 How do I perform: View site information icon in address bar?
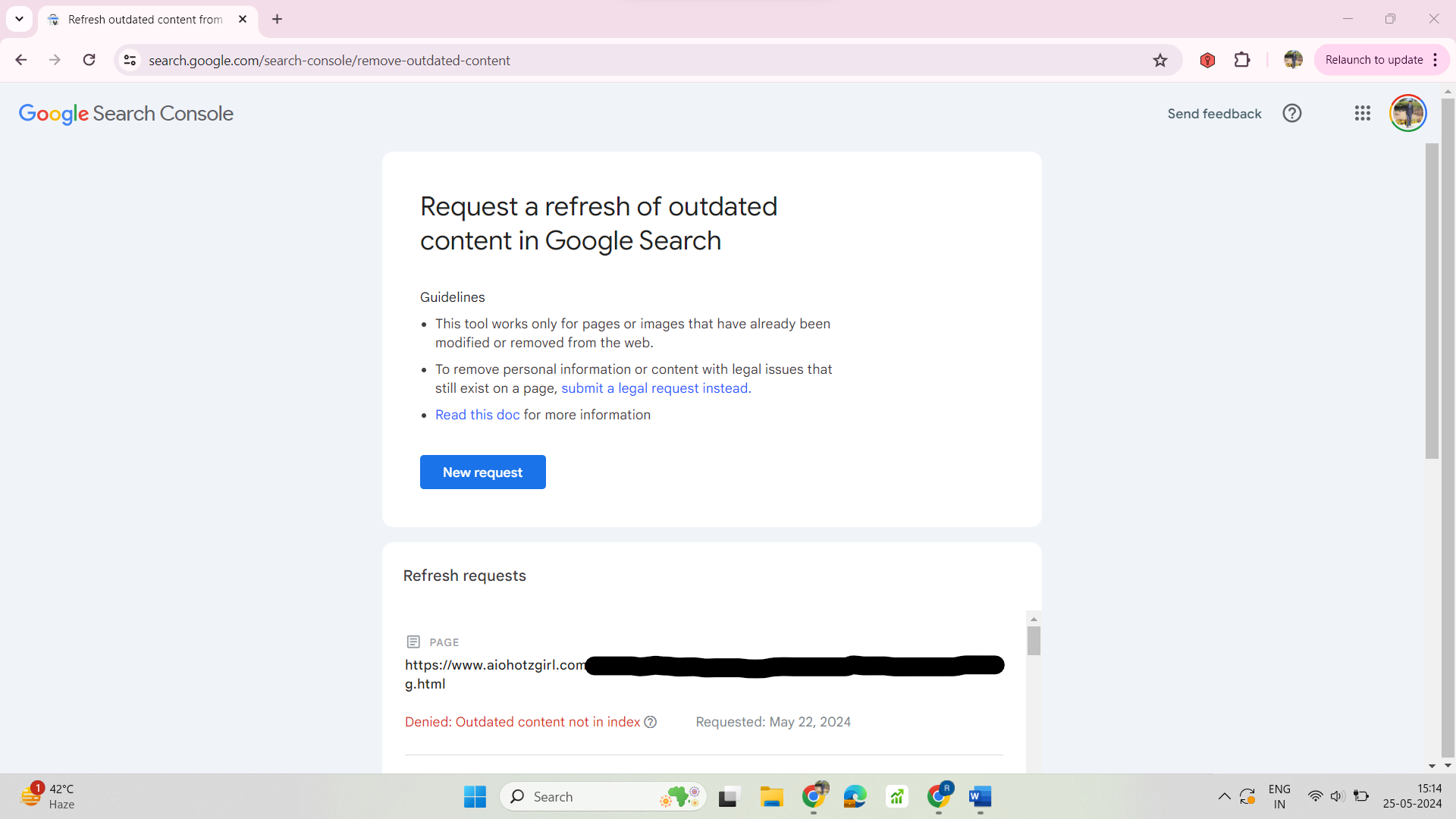pos(130,60)
